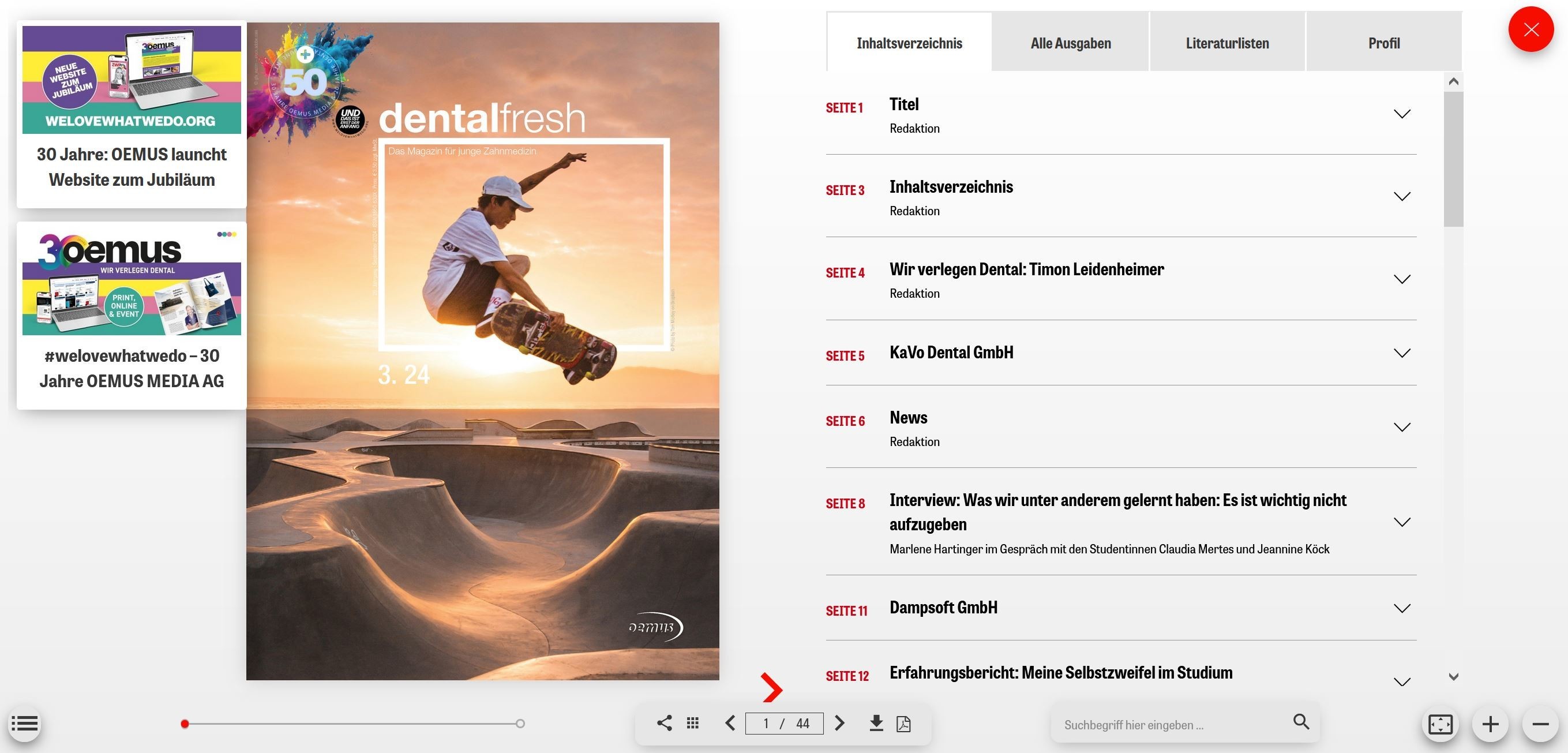The image size is (1568, 753).
Task: Open the KaVo Dental GmbH entry
Action: pos(951,353)
